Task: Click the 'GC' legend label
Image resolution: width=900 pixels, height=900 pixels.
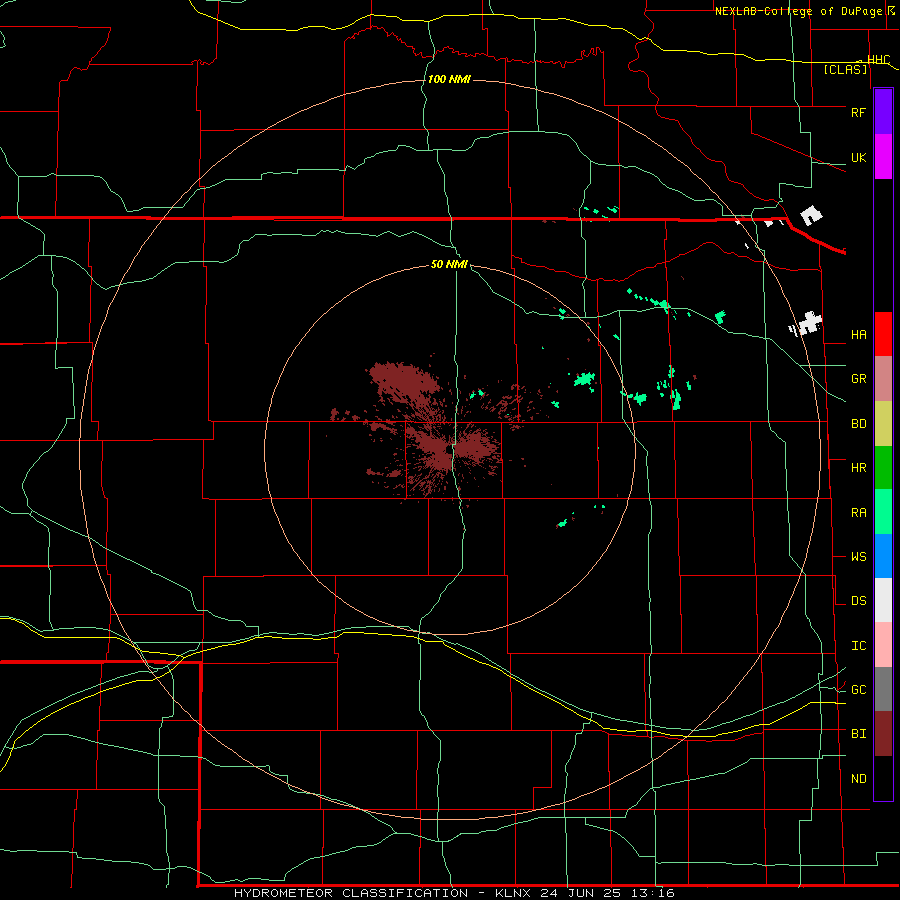Action: [858, 690]
